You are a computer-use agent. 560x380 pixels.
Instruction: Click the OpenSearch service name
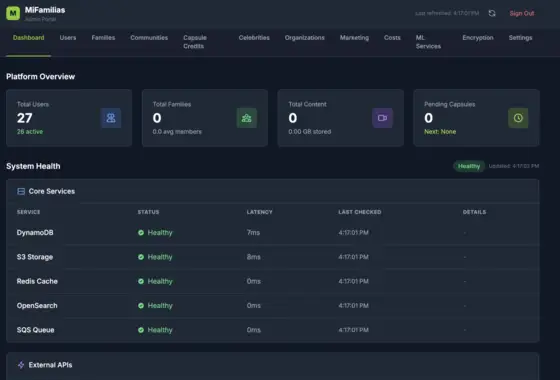point(37,306)
